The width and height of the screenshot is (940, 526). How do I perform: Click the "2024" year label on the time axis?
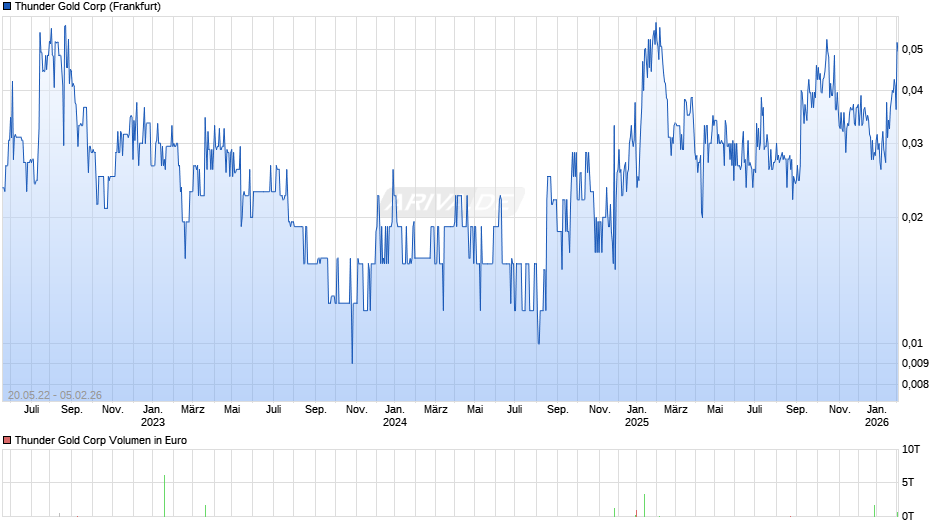coord(395,422)
